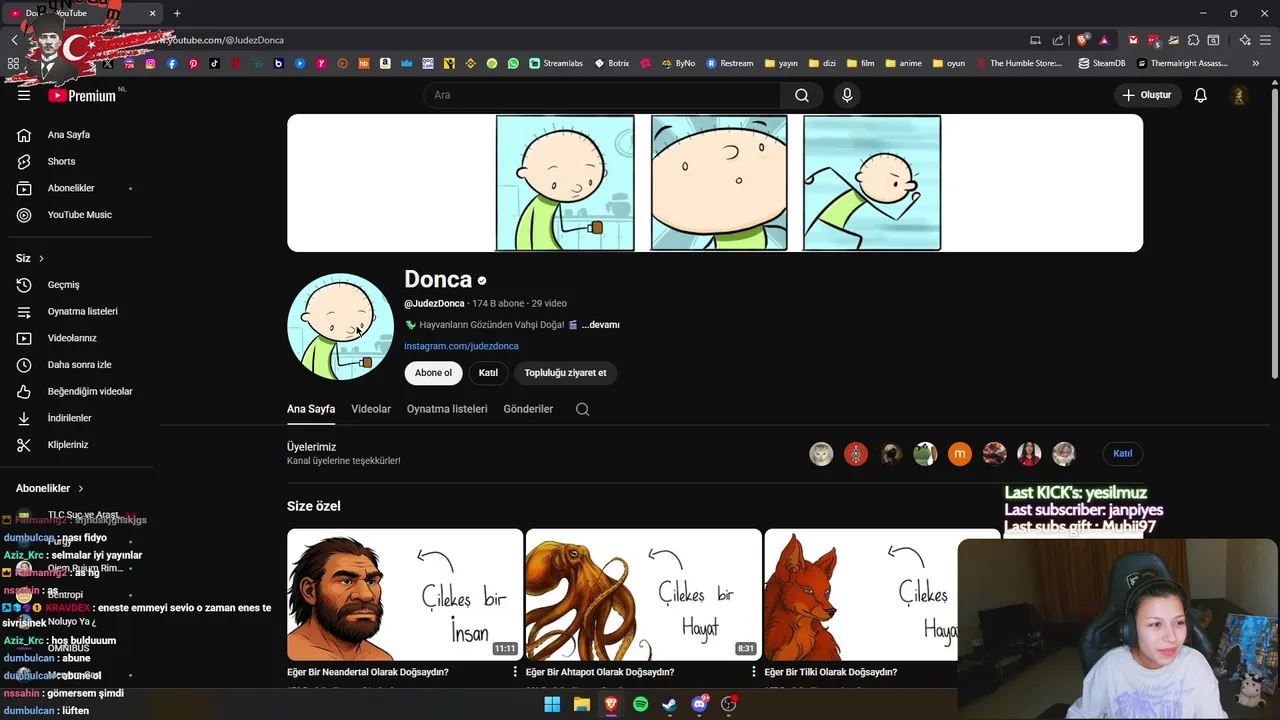Open the more-options menu for Neandertal video
Screen dimensions: 1280x720
515,672
